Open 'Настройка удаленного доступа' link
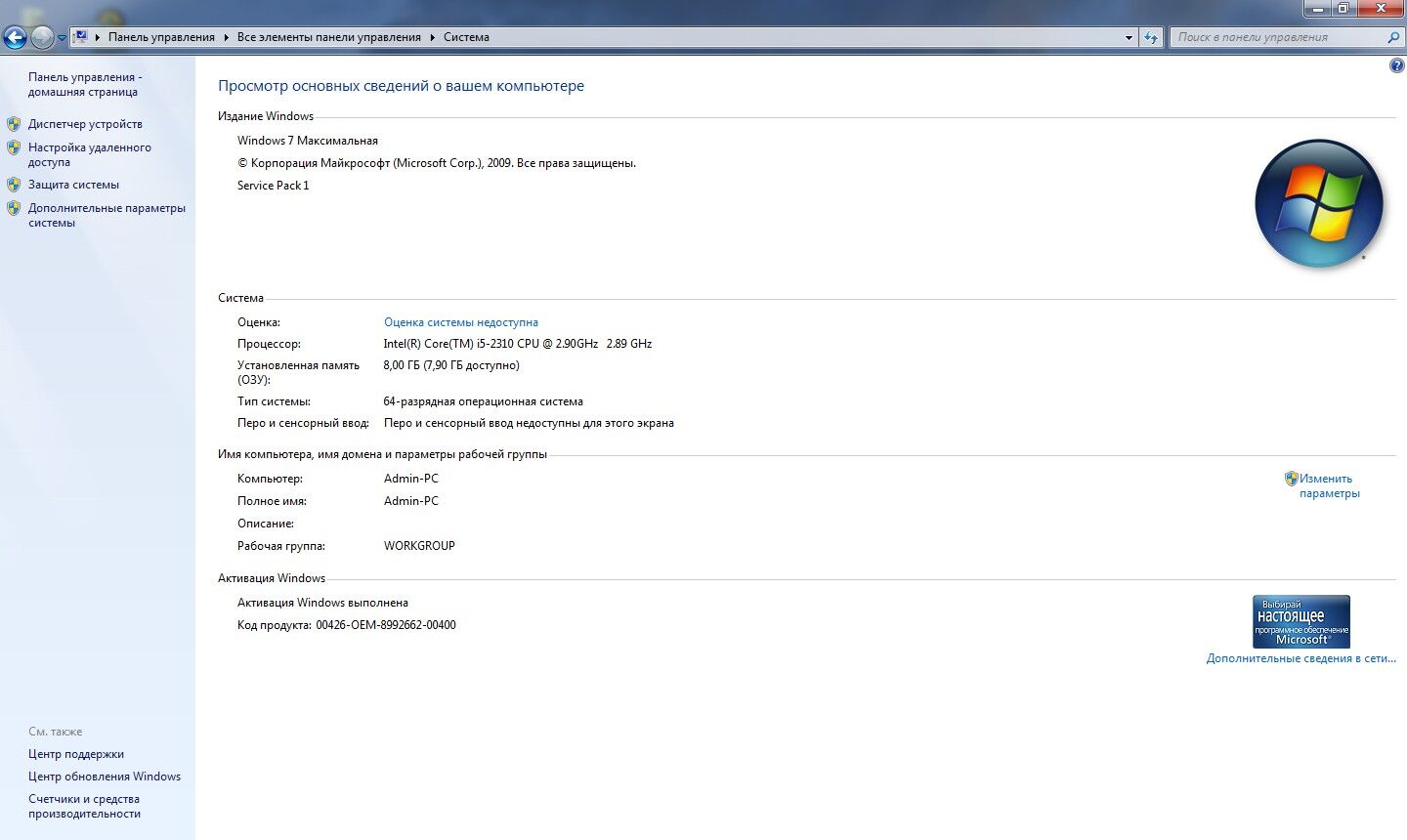The height and width of the screenshot is (840, 1407). (x=90, y=154)
